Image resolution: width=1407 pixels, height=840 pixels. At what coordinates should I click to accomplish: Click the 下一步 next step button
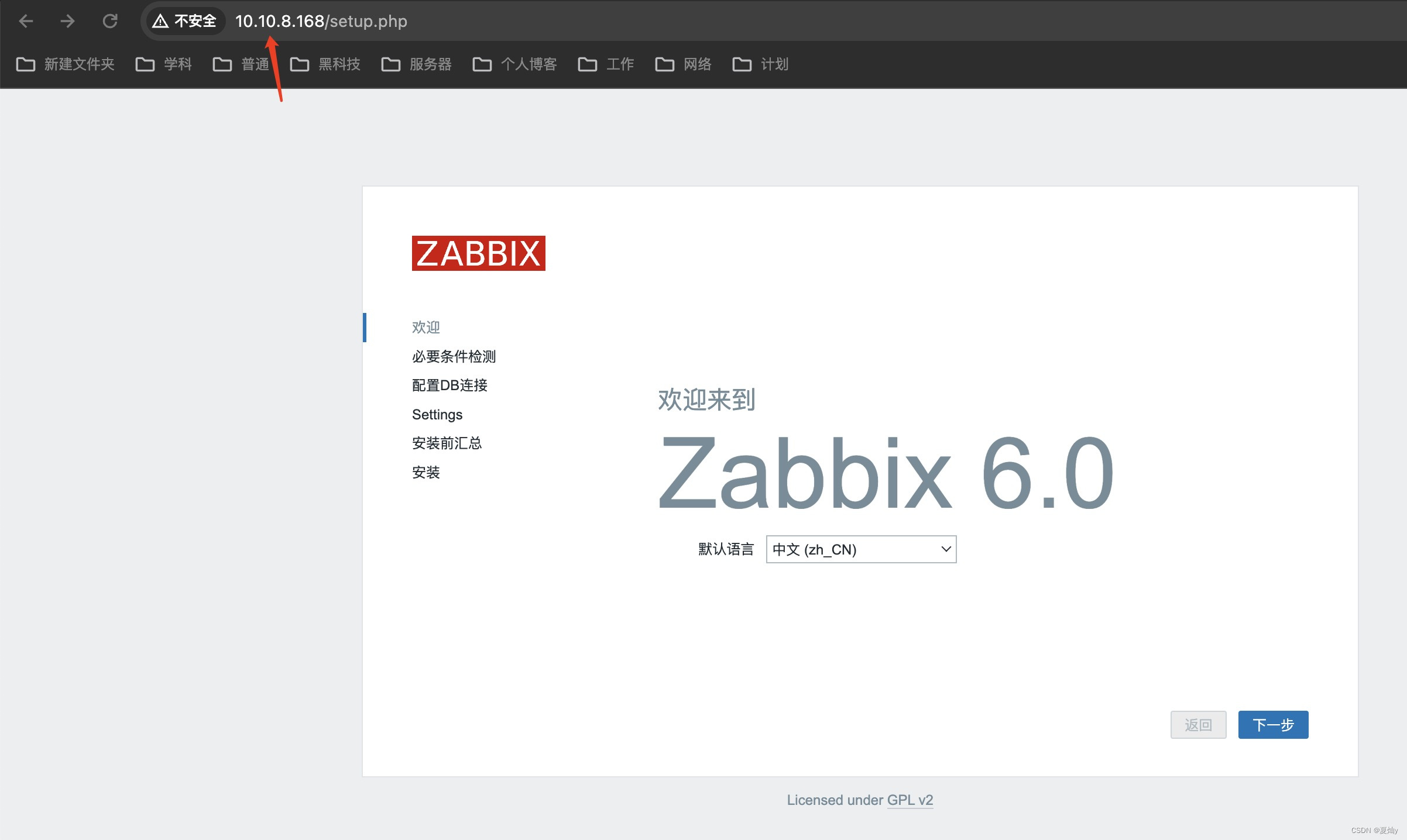click(1273, 725)
